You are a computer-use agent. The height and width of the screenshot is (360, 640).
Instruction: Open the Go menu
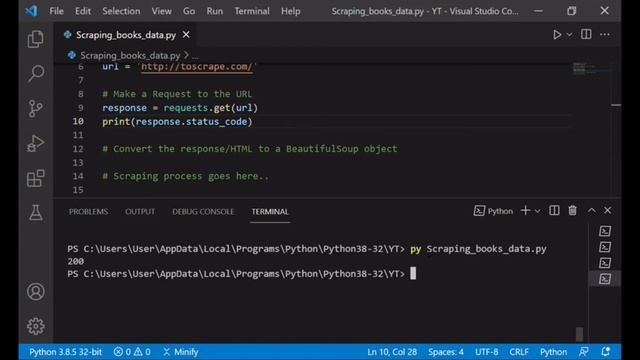click(189, 11)
